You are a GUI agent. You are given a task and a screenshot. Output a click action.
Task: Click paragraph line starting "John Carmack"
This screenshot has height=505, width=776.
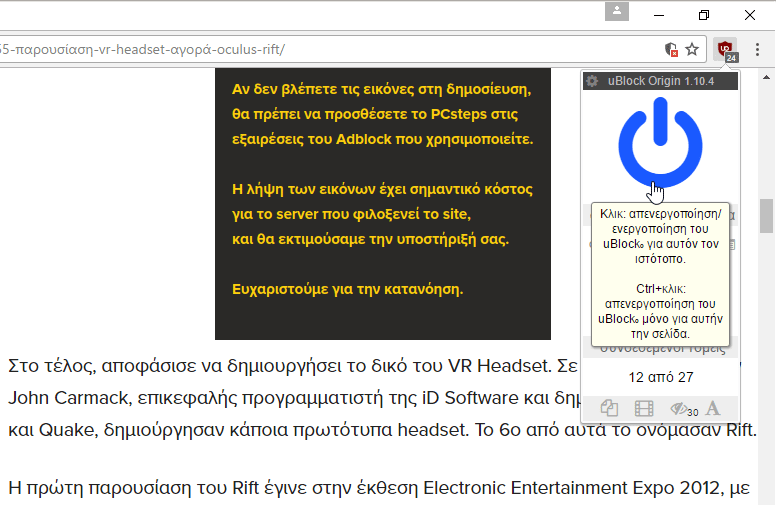click(294, 398)
